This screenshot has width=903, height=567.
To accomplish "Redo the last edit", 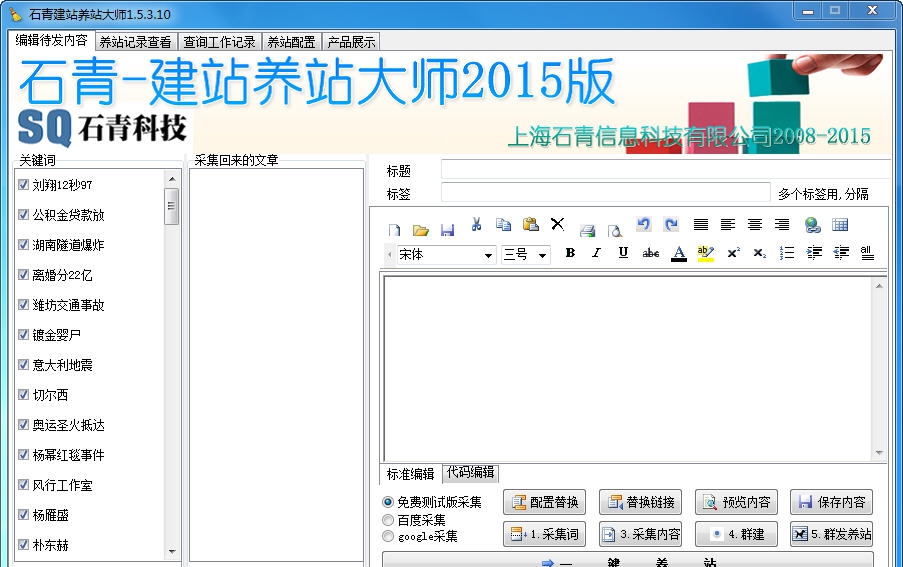I will pyautogui.click(x=671, y=224).
